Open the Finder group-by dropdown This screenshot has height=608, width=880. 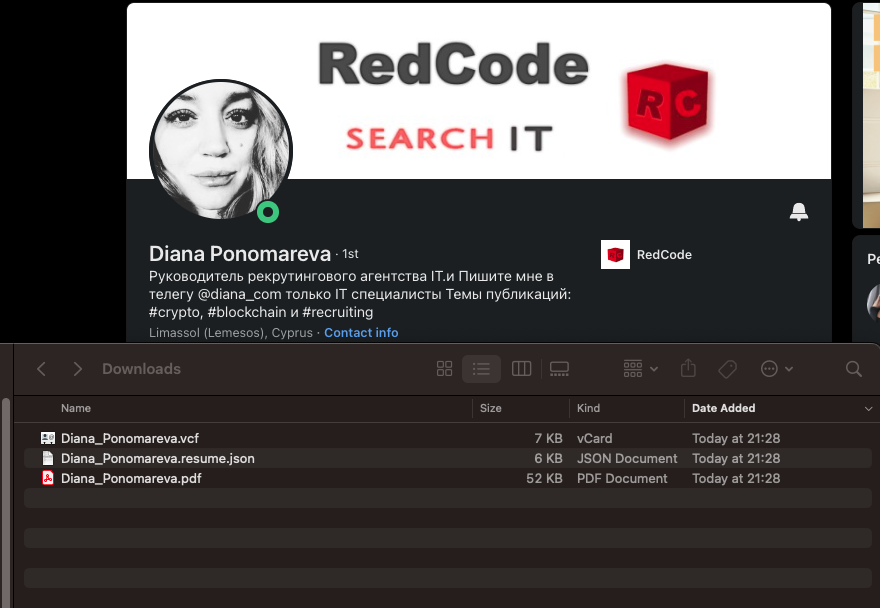pos(640,369)
